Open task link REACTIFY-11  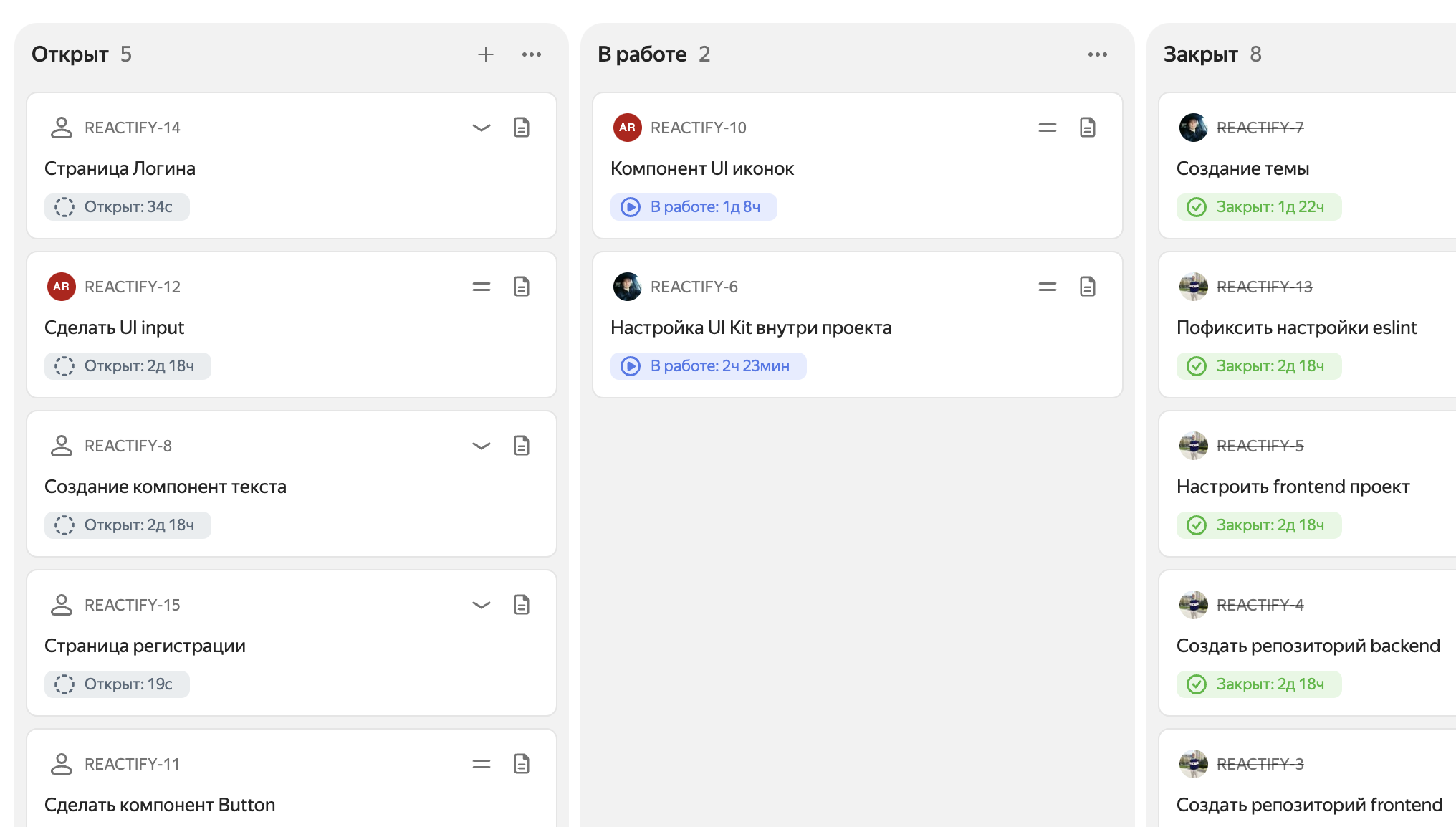(132, 764)
